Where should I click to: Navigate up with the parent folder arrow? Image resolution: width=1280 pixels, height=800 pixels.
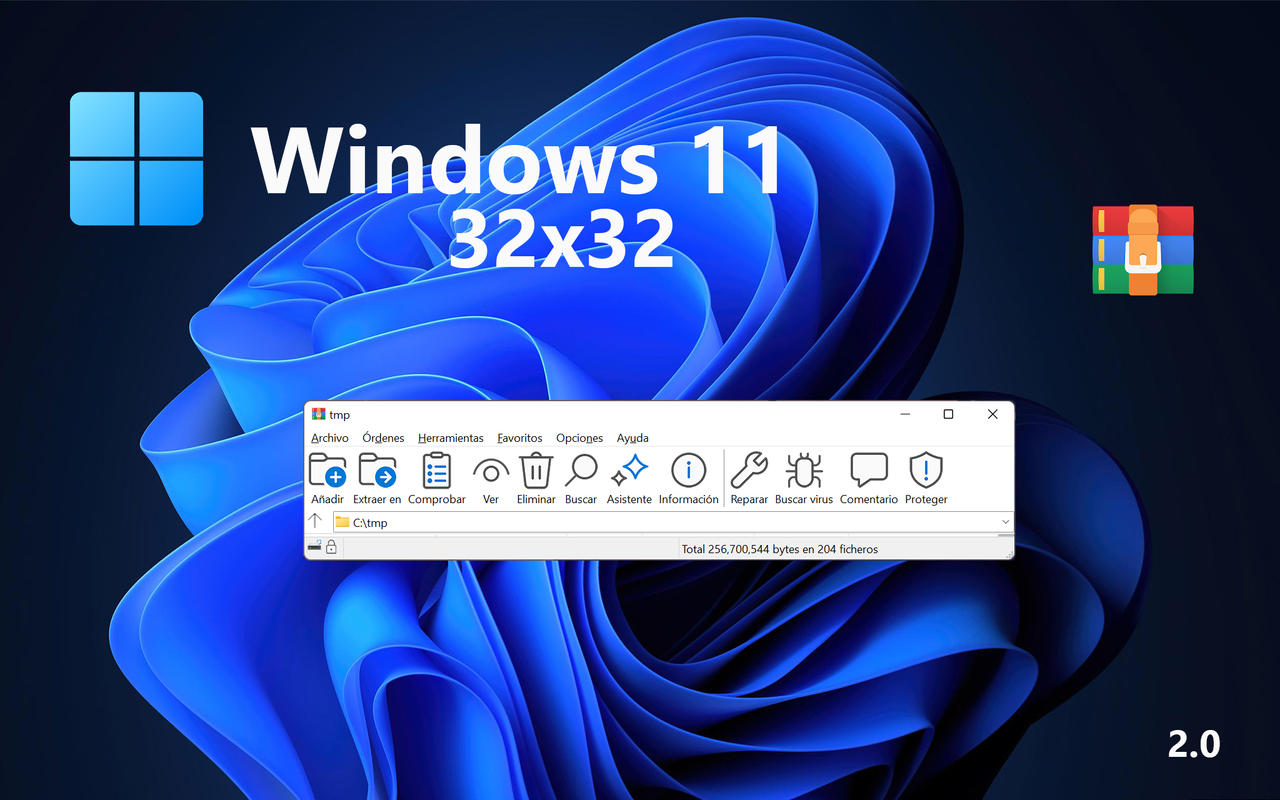(316, 521)
